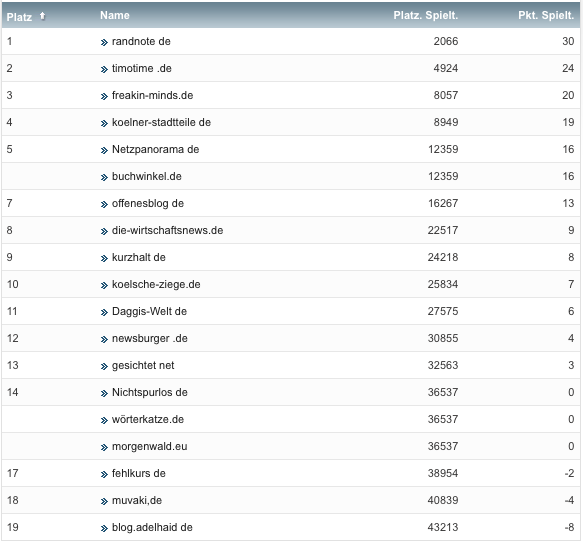This screenshot has height=543, width=583.
Task: Select the value 8057 in freakin-minds row
Action: click(x=446, y=95)
